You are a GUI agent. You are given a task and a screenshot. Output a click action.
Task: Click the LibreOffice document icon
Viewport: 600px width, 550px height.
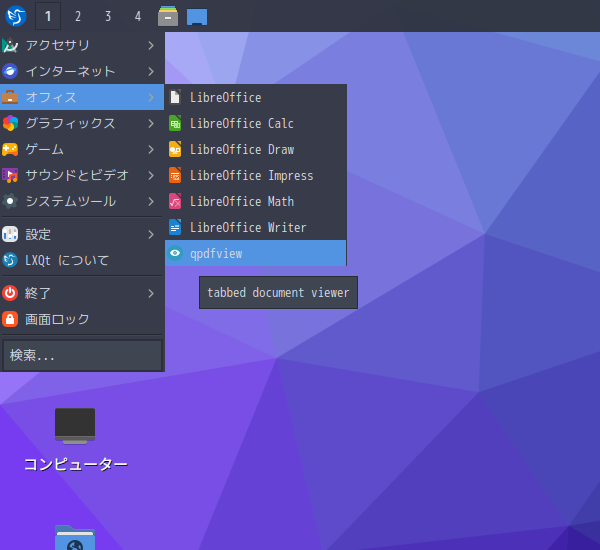point(175,97)
